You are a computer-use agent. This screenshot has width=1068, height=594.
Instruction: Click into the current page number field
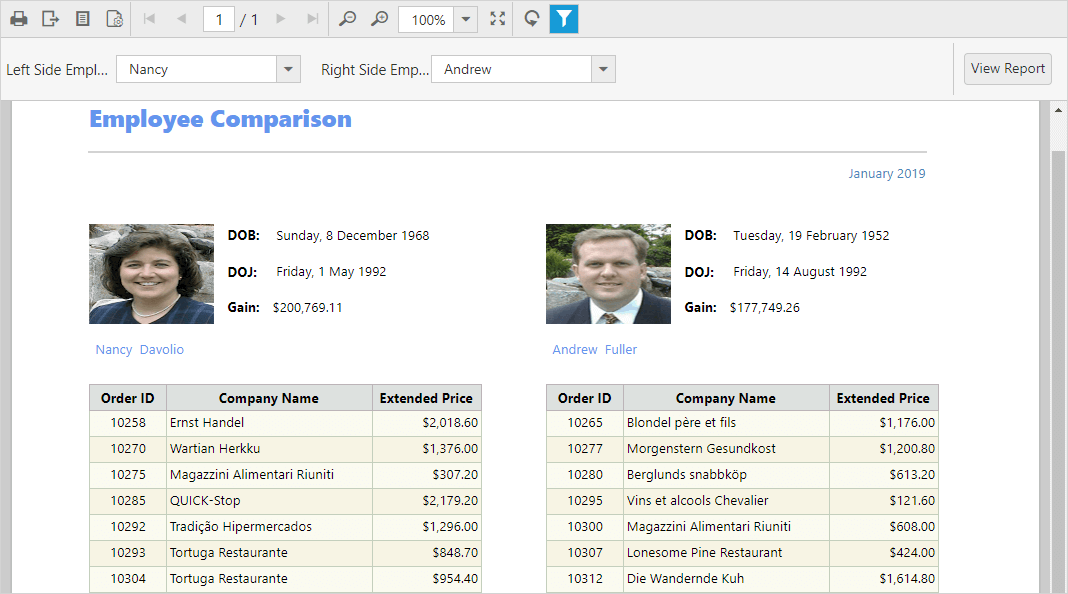click(x=218, y=19)
